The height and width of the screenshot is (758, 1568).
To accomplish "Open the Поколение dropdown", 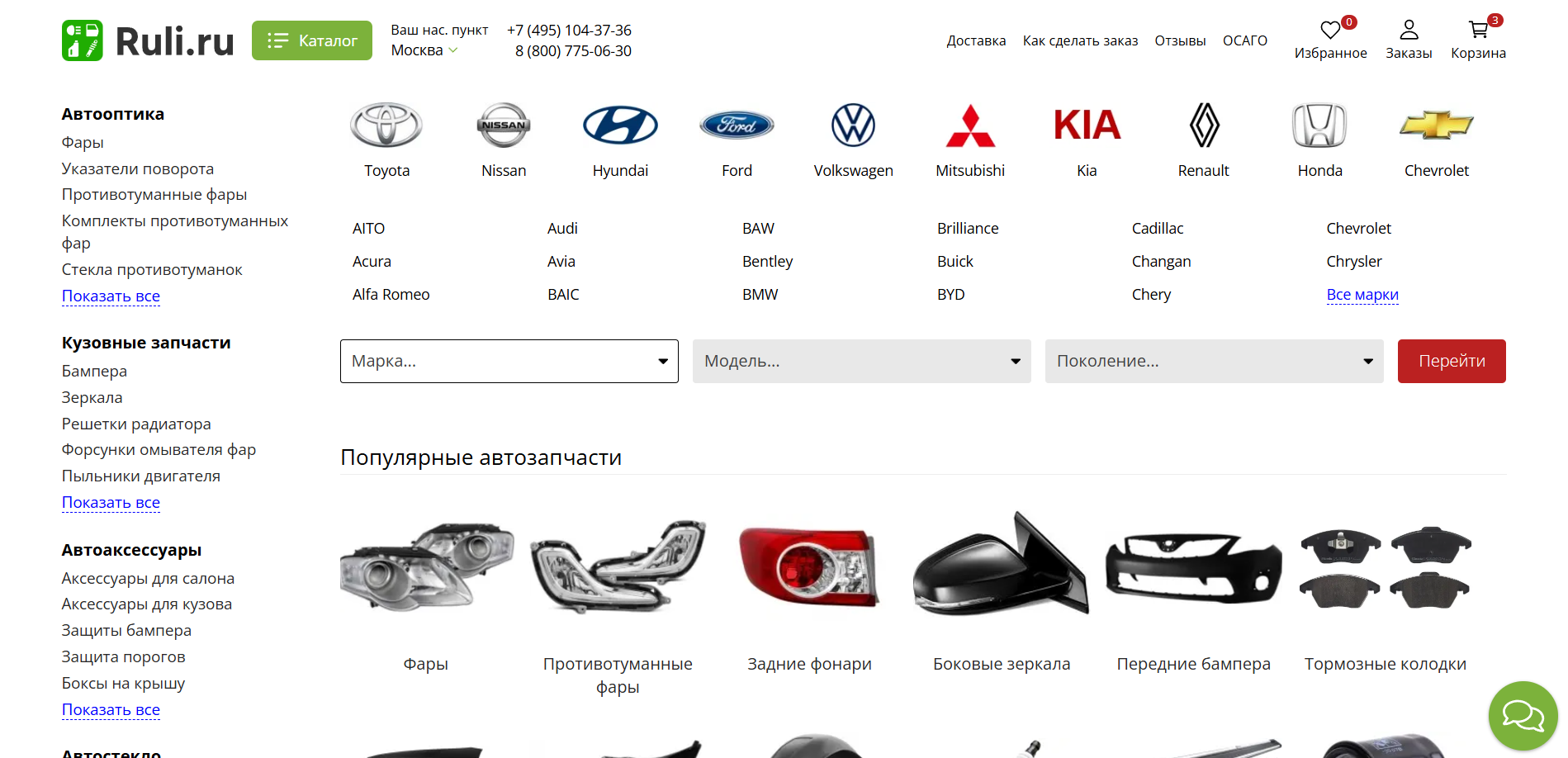I will coord(1215,361).
